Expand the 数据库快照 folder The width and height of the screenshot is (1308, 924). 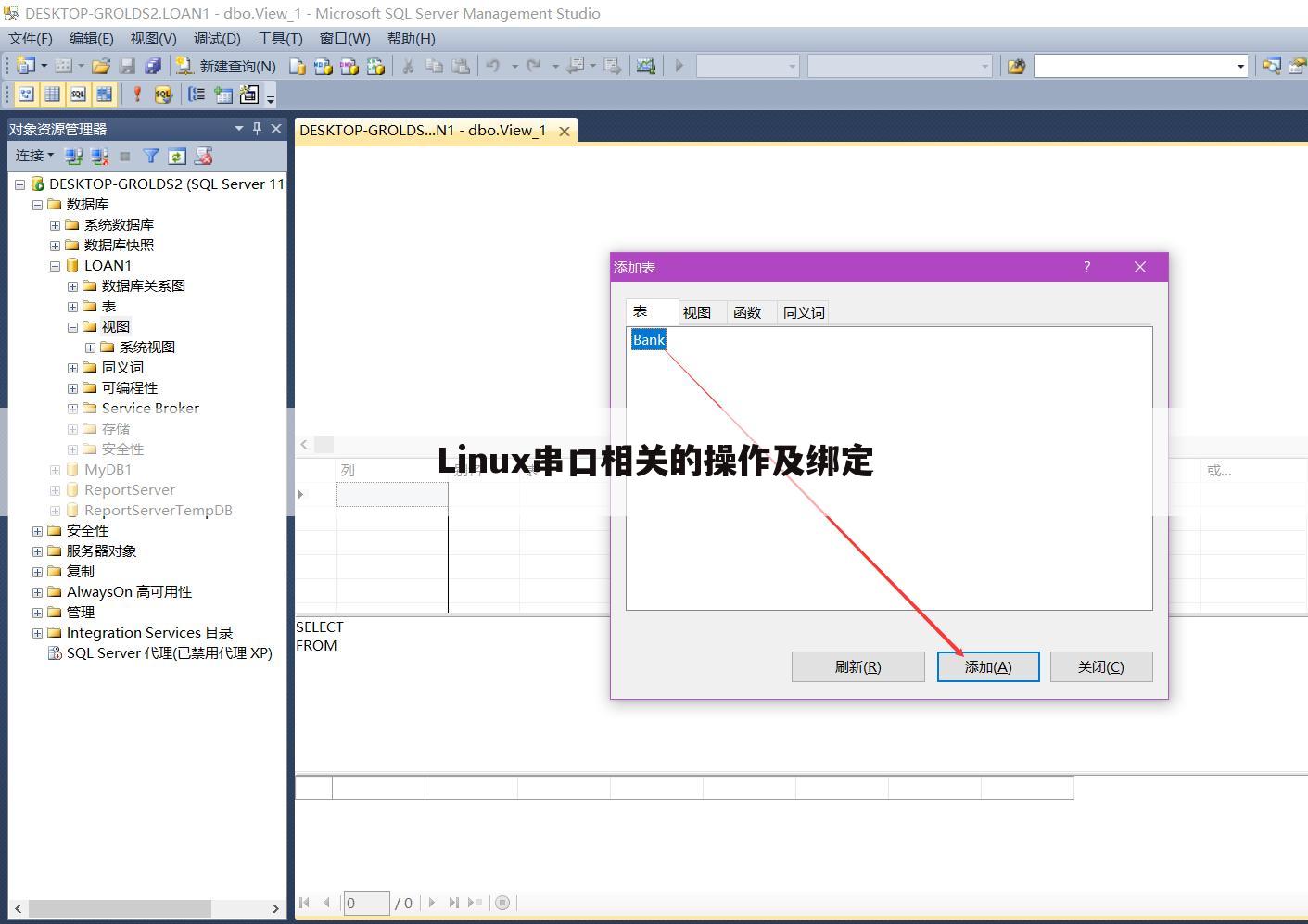[x=55, y=245]
